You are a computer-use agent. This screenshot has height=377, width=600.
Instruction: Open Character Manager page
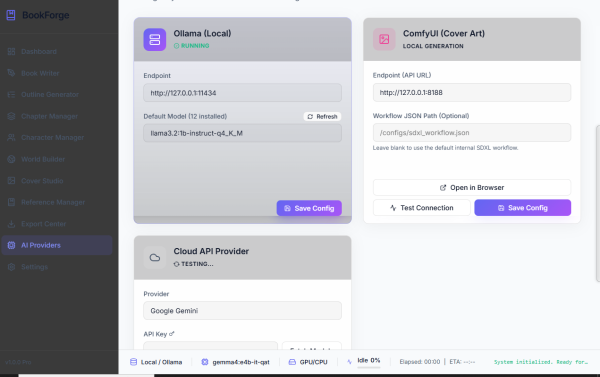coord(57,137)
